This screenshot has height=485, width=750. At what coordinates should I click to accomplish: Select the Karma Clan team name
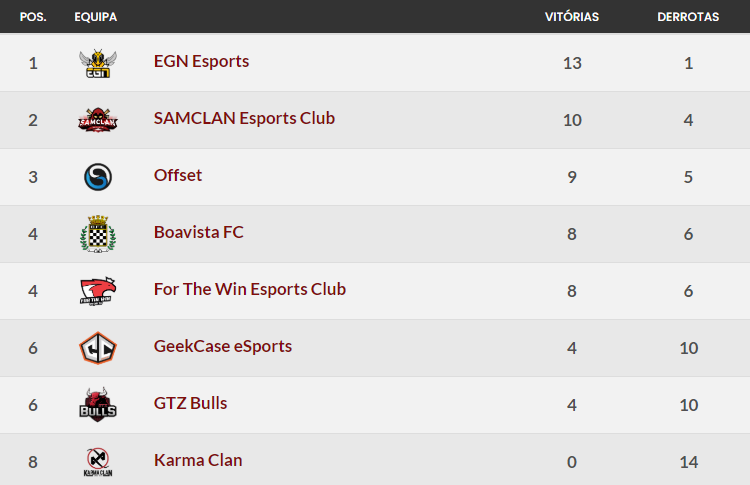pos(198,460)
